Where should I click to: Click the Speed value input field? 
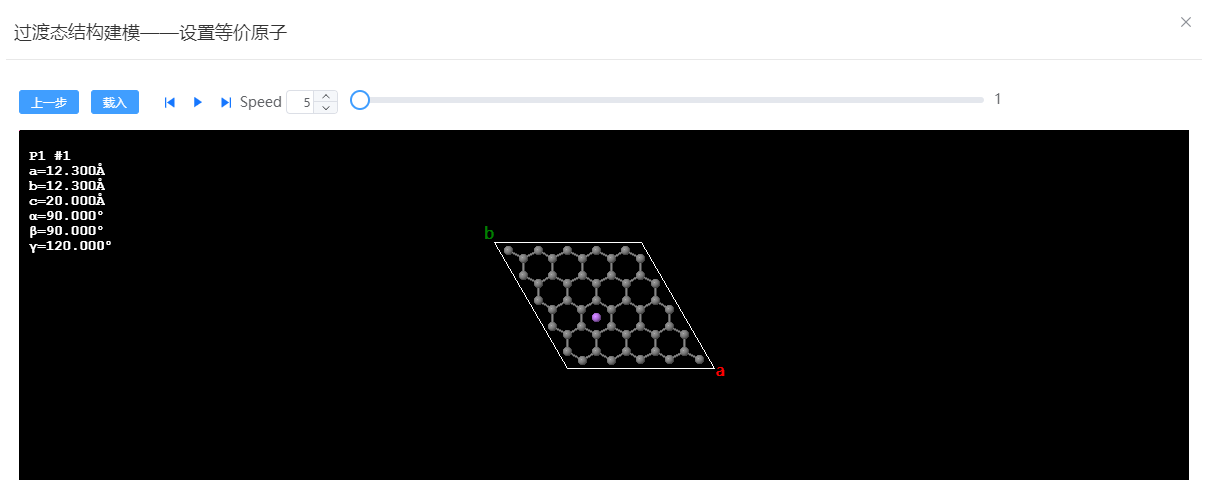tap(301, 102)
